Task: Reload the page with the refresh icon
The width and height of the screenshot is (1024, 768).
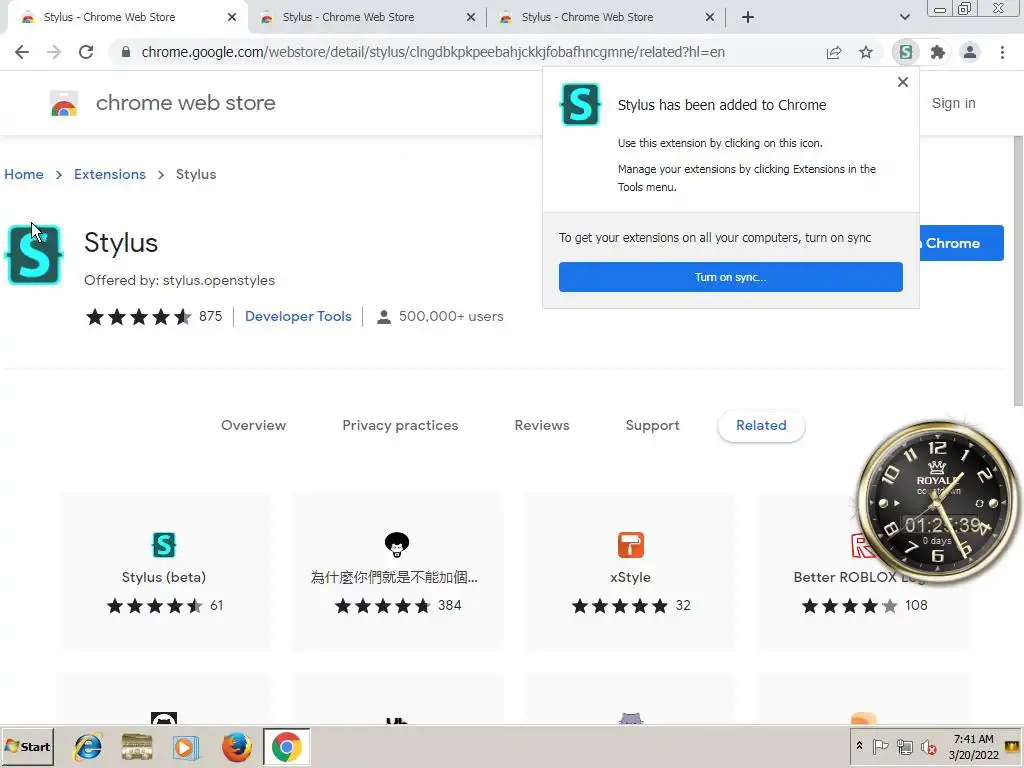Action: pos(86,52)
